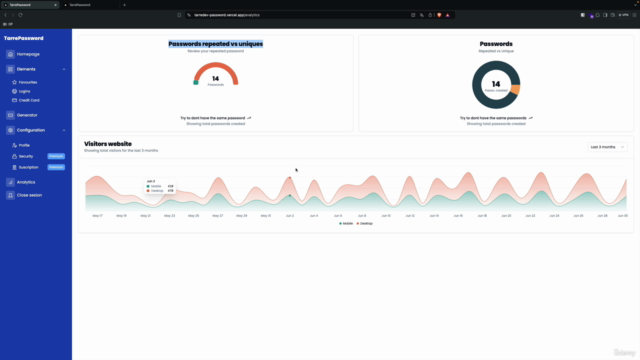Viewport: 640px width, 360px height.
Task: Select the Favourites star icon
Action: pyautogui.click(x=14, y=82)
